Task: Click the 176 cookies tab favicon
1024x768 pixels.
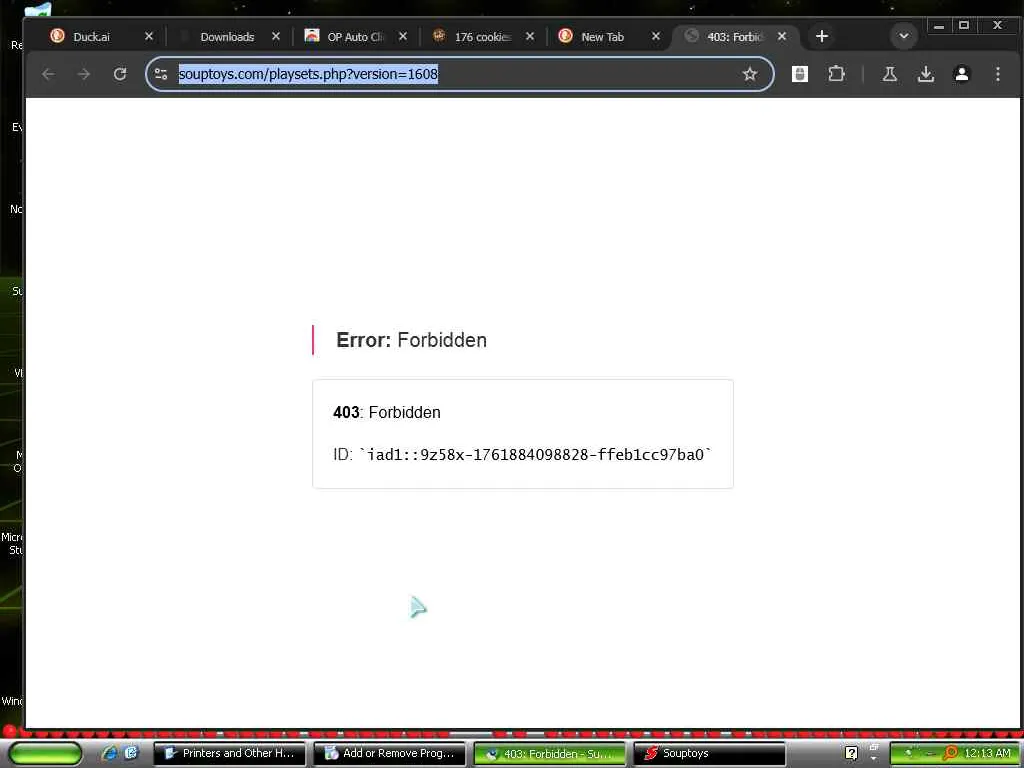Action: point(439,36)
